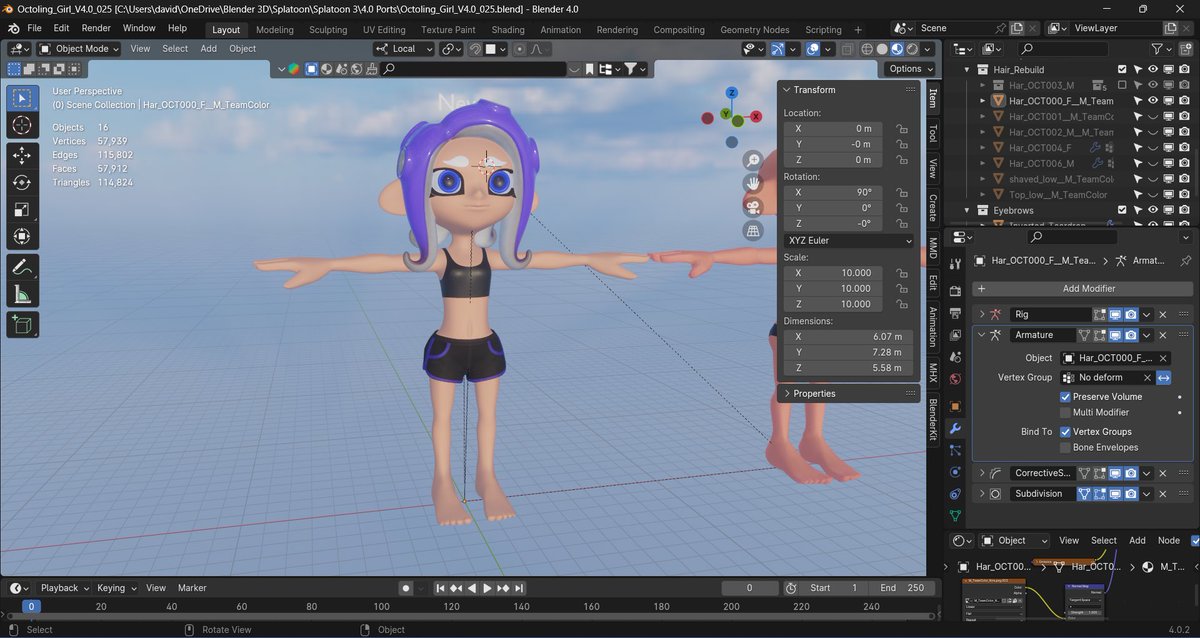1200x638 pixels.
Task: Choose the Add Cube tool
Action: 23,324
